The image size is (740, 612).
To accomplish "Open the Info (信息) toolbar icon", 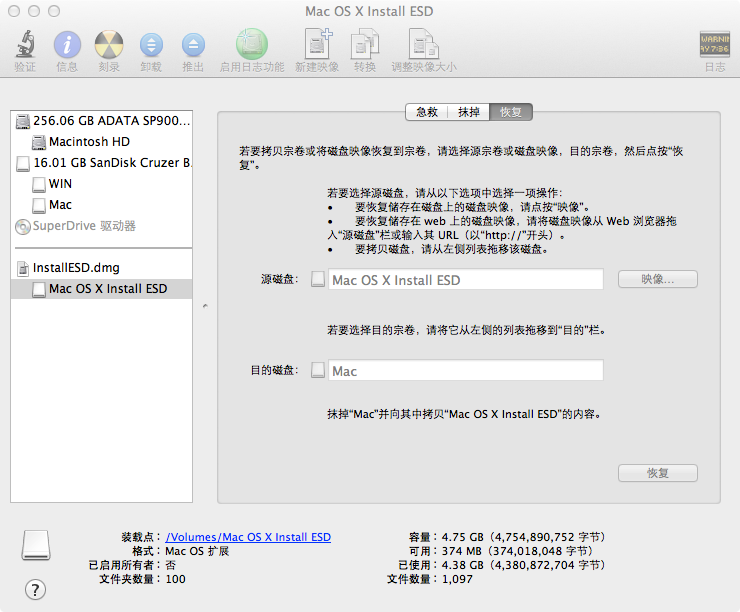I will (x=67, y=45).
